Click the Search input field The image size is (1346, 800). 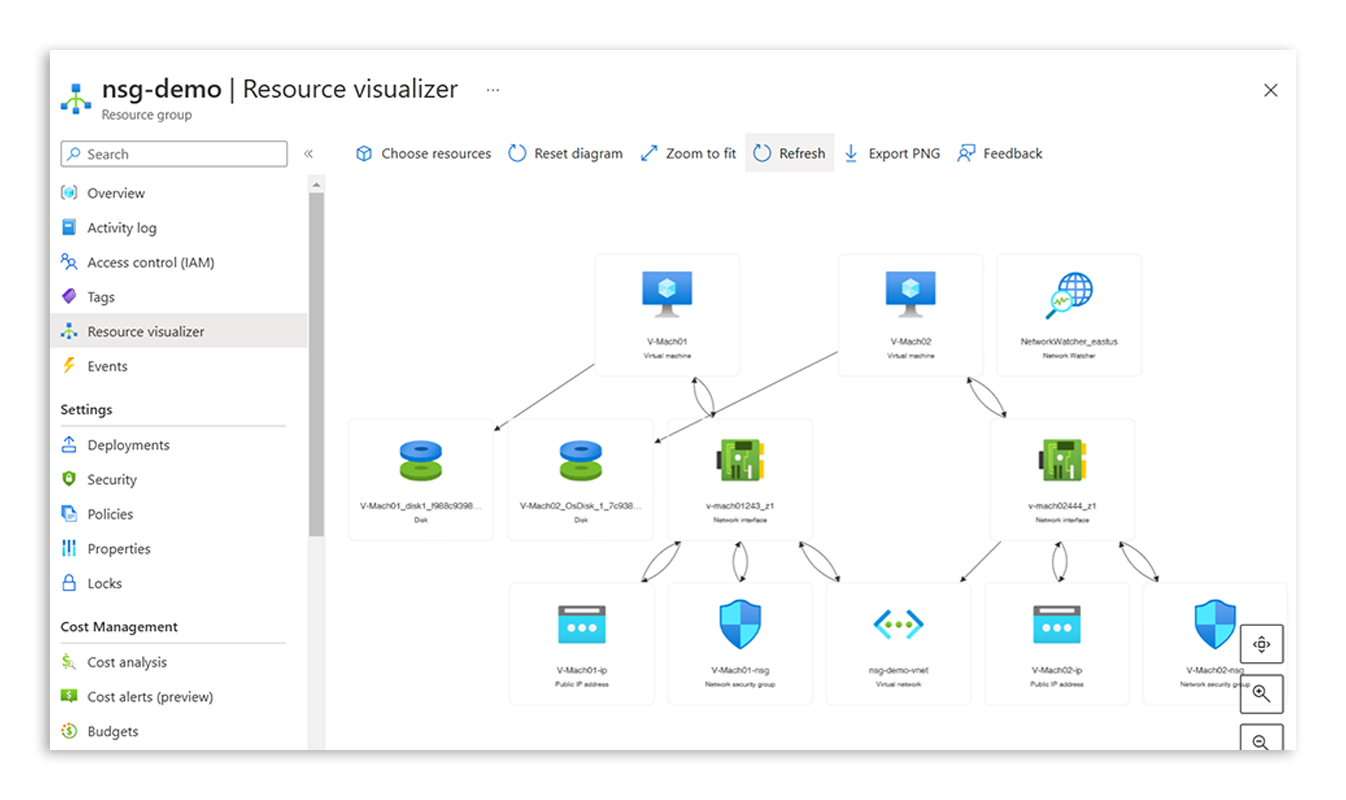point(173,154)
